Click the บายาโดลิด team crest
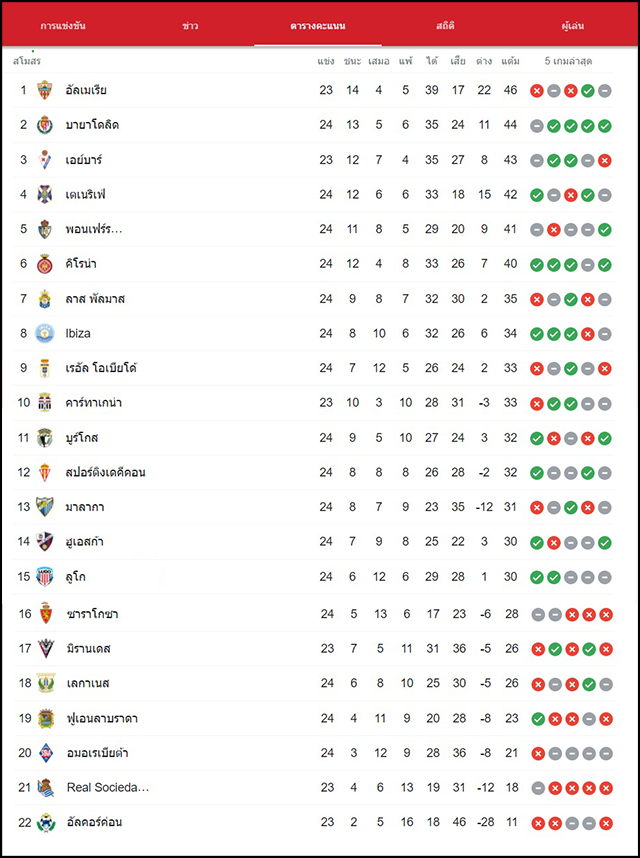 point(45,125)
